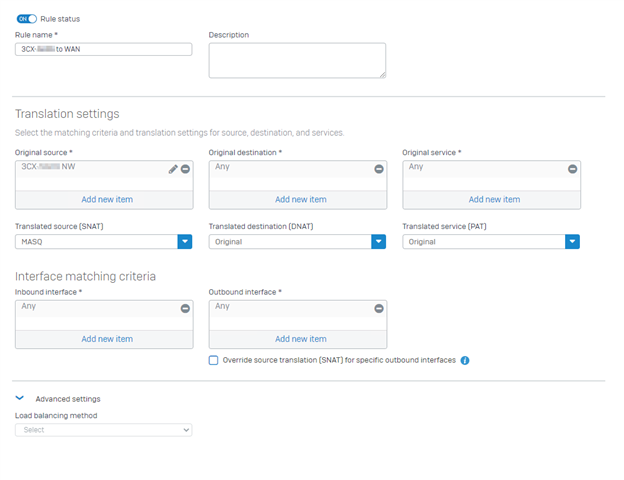Show info about SNAT override option

click(465, 360)
